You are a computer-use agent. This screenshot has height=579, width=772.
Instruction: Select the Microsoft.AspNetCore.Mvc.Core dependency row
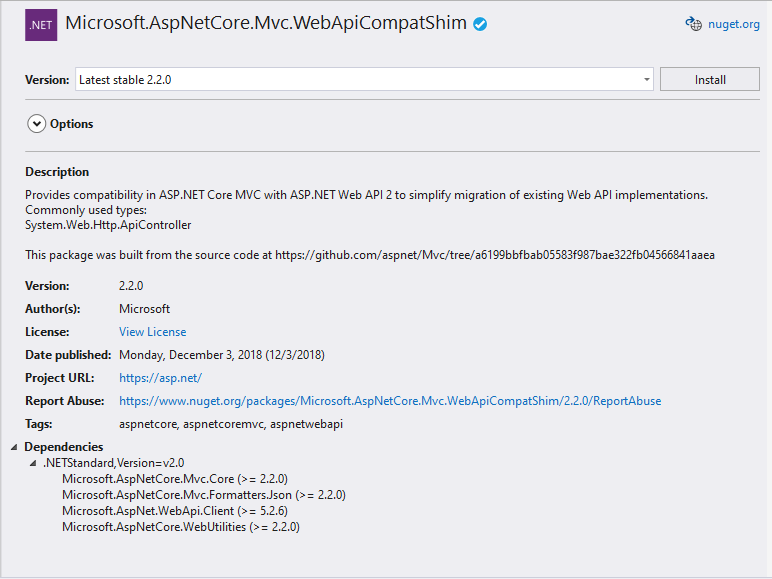(x=175, y=479)
